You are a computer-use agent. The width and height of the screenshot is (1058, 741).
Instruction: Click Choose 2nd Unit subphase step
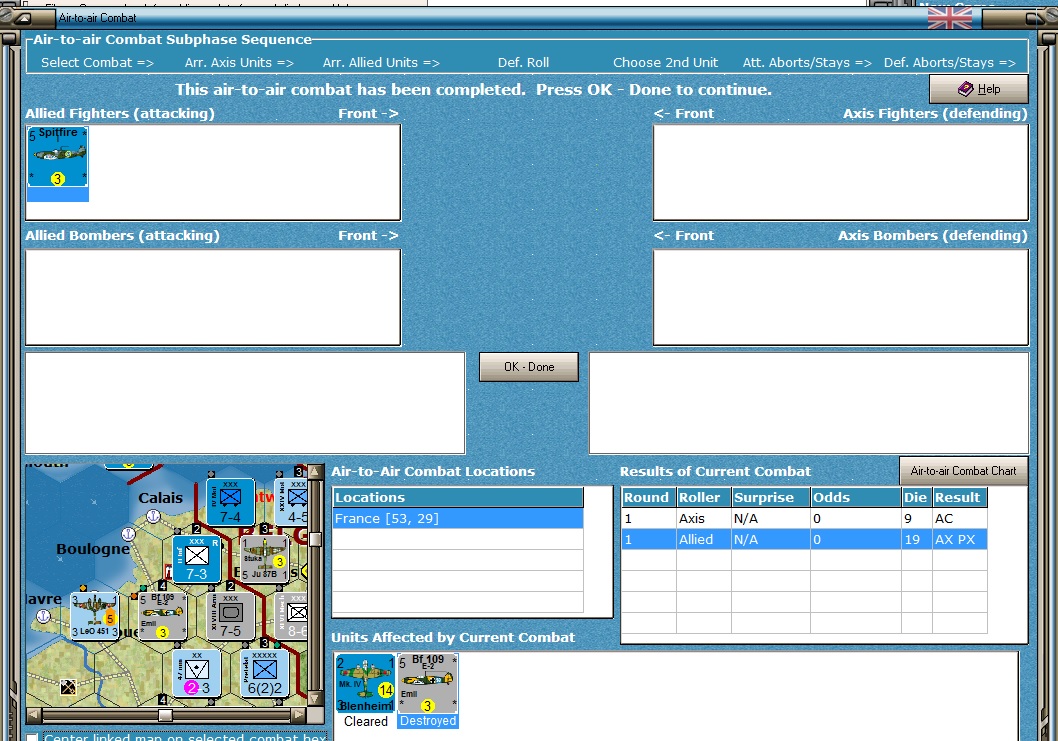pos(665,63)
